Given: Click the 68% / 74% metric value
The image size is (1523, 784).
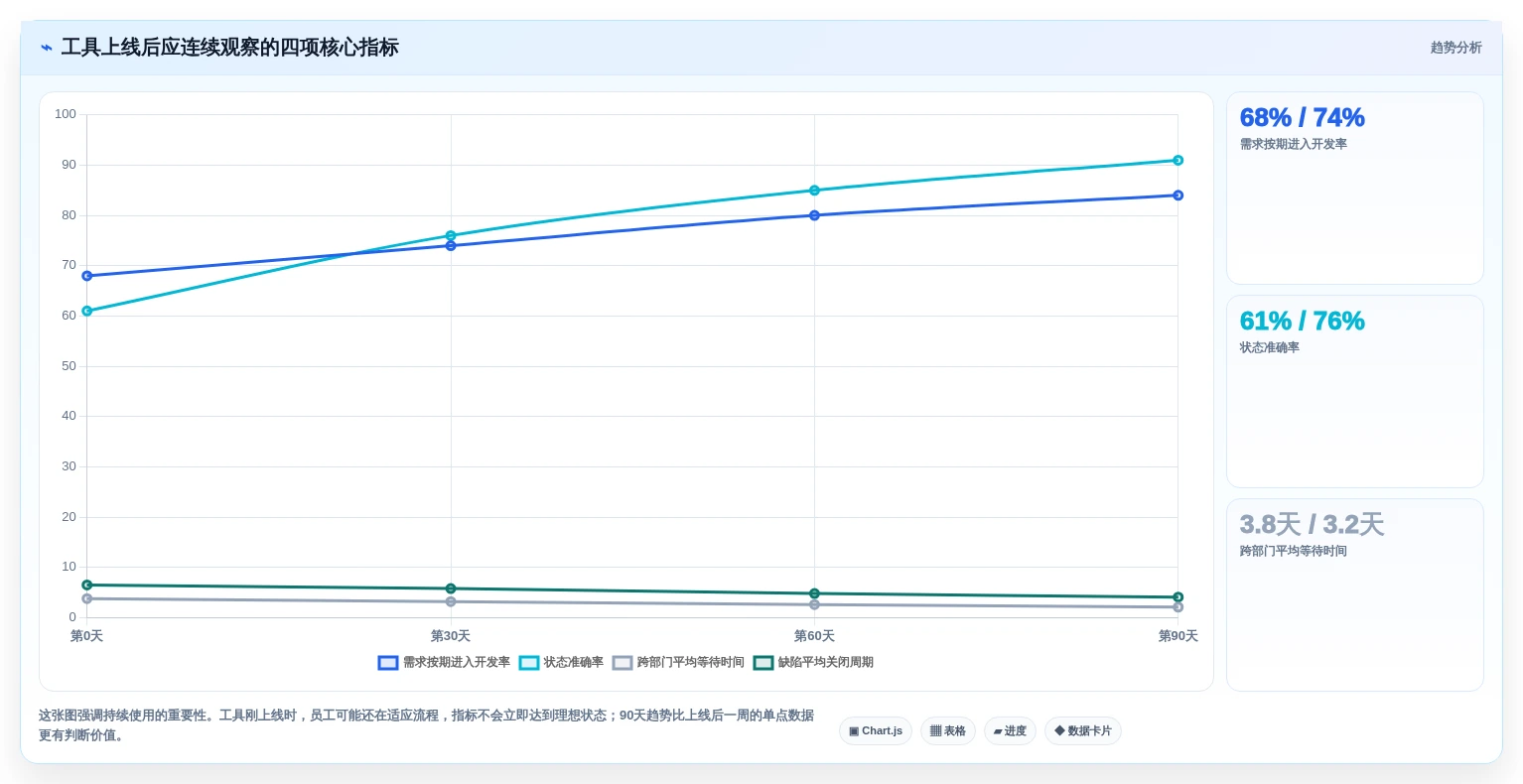Looking at the screenshot, I should [1302, 118].
